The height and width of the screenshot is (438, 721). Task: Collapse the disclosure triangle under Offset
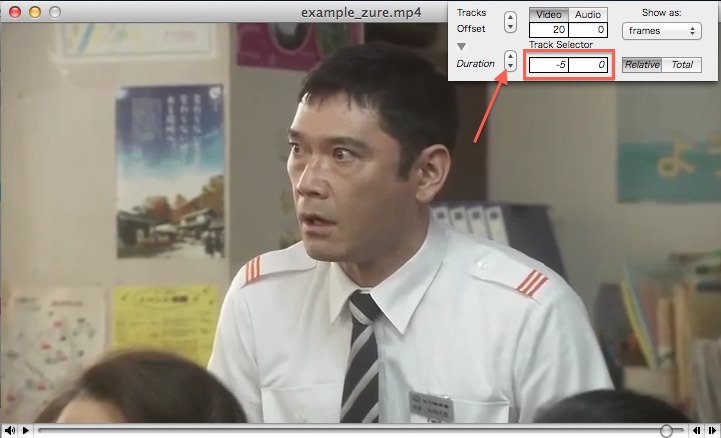pos(461,46)
